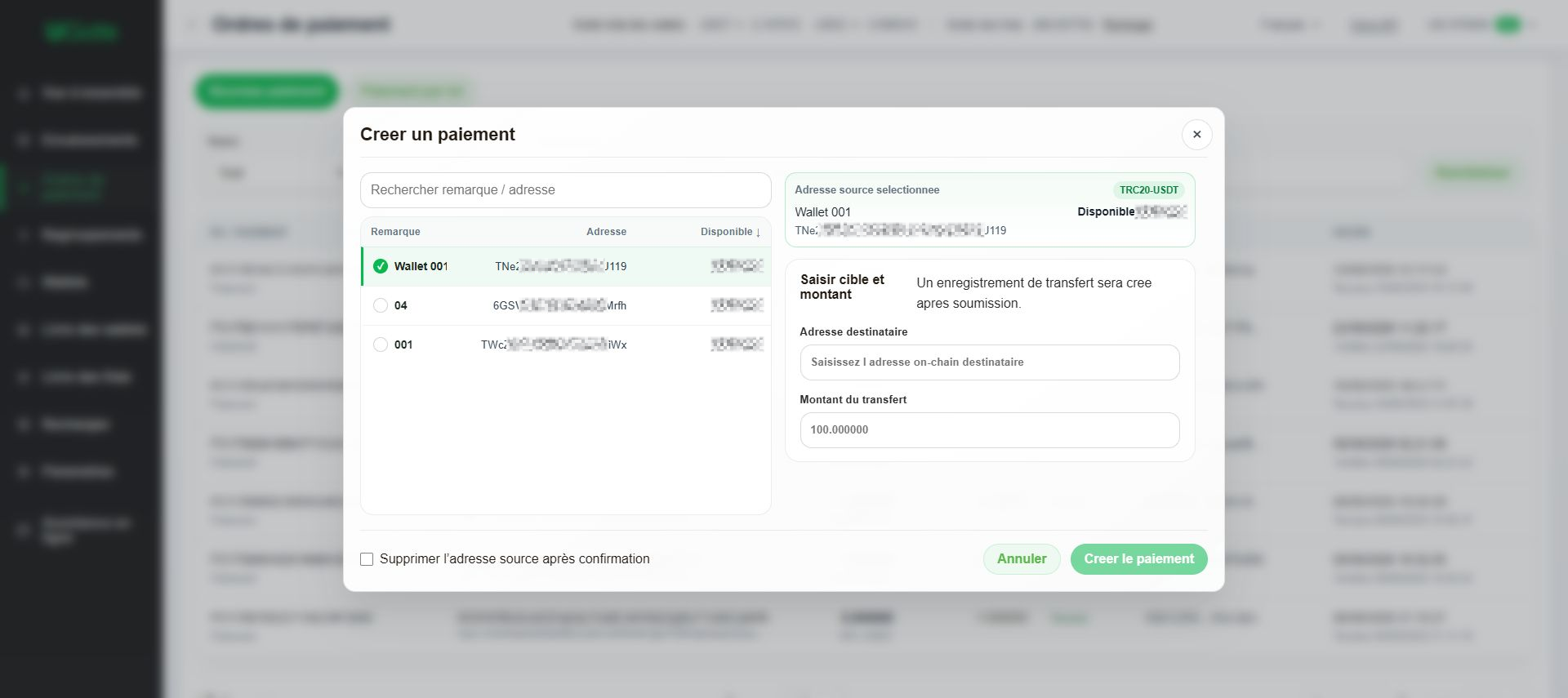
Task: Close the Creer un paiement dialog
Action: (x=1196, y=135)
